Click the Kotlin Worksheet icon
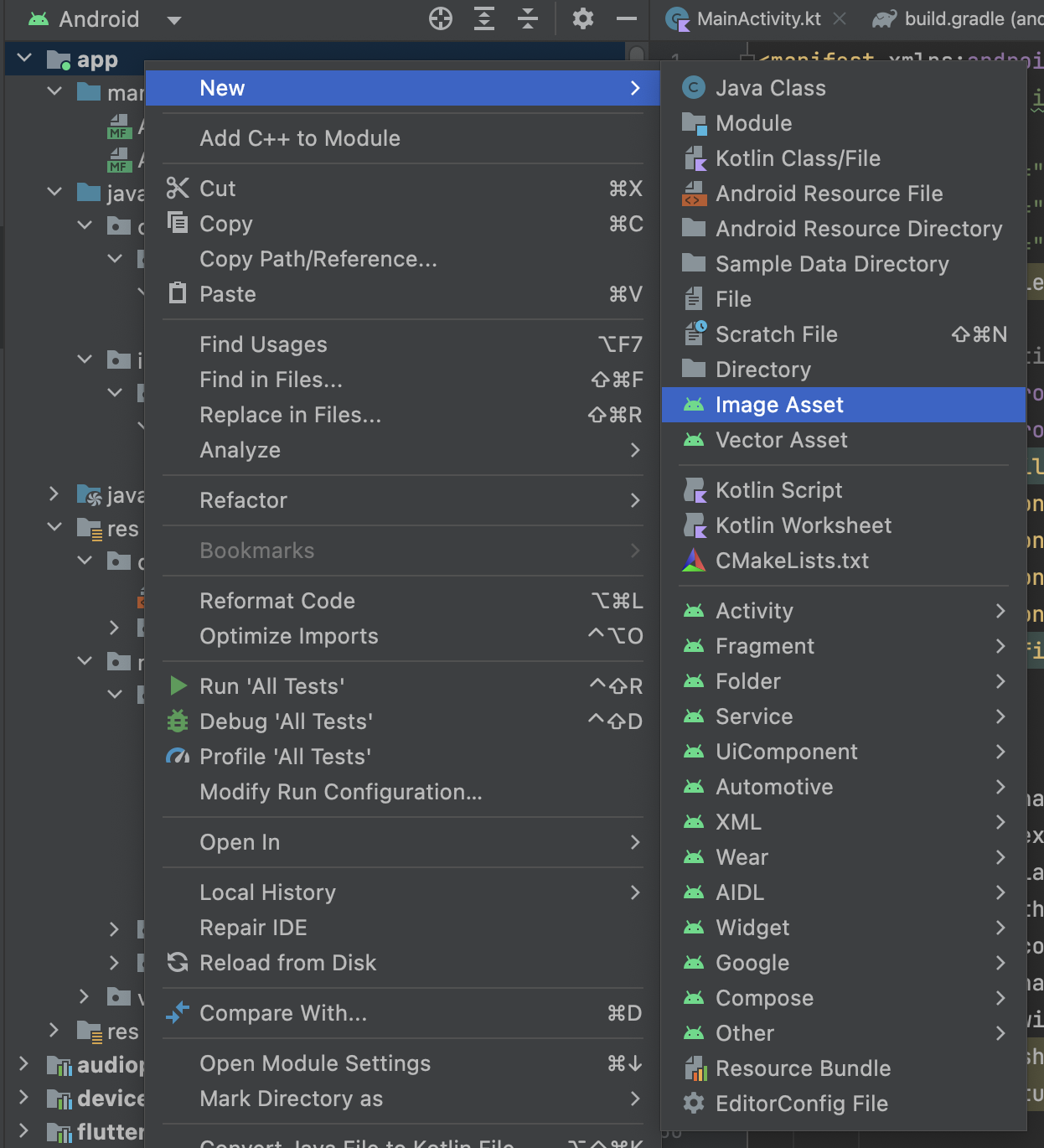Image resolution: width=1044 pixels, height=1148 pixels. point(695,525)
